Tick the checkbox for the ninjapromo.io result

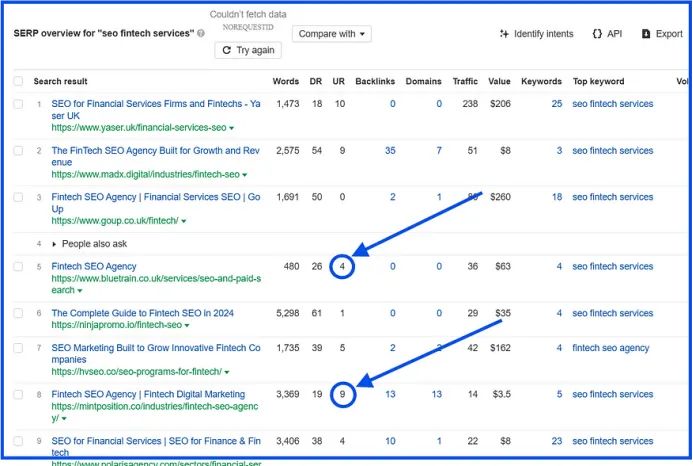click(18, 313)
